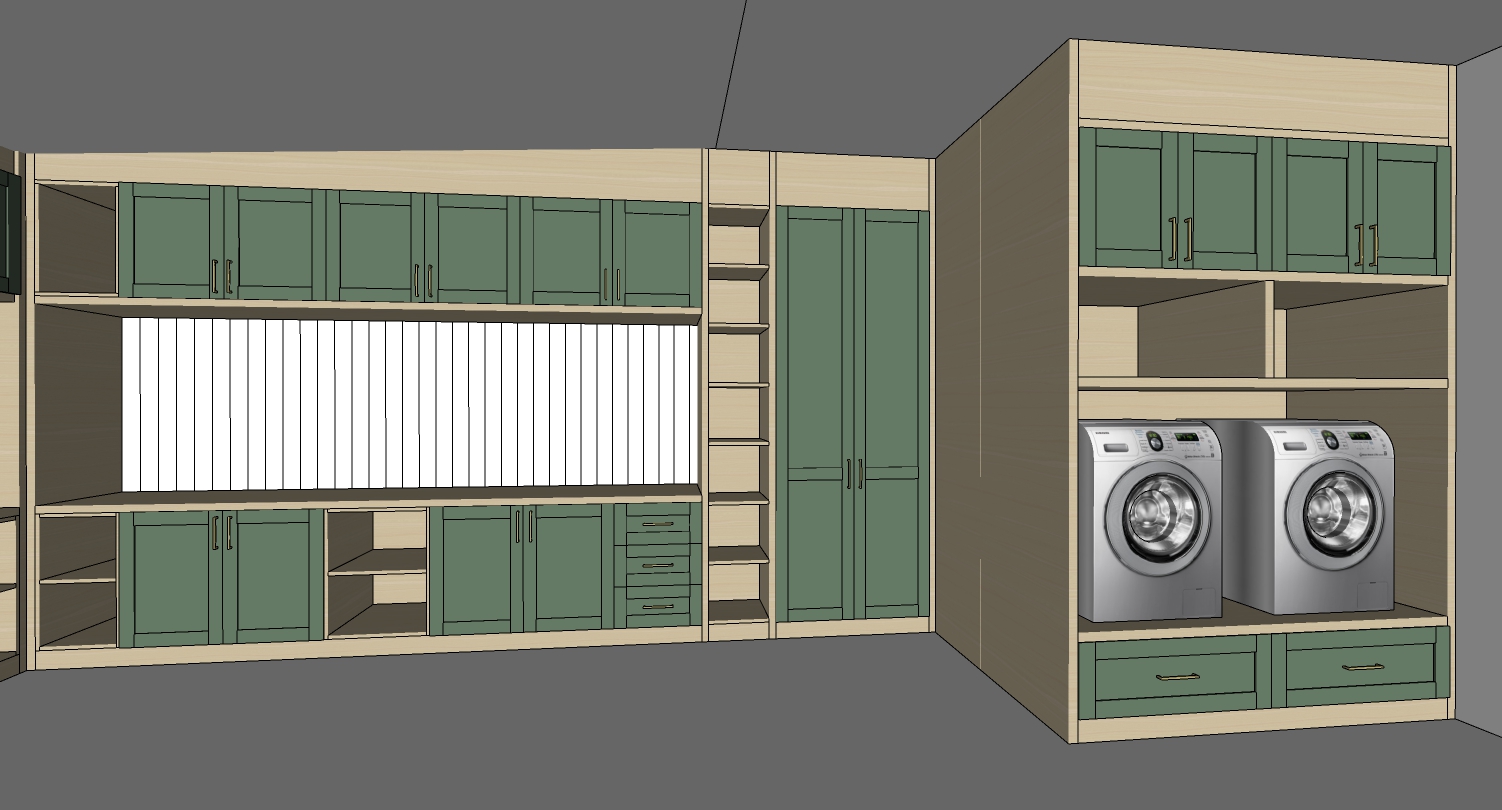Select the white slatted backsplash panel
This screenshot has width=1502, height=810.
pos(410,405)
